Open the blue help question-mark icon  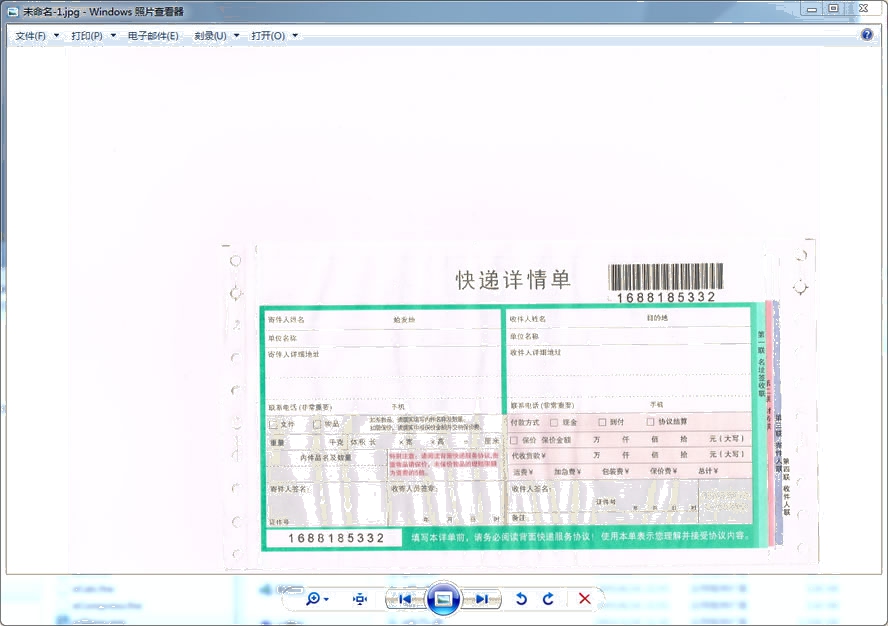click(867, 35)
